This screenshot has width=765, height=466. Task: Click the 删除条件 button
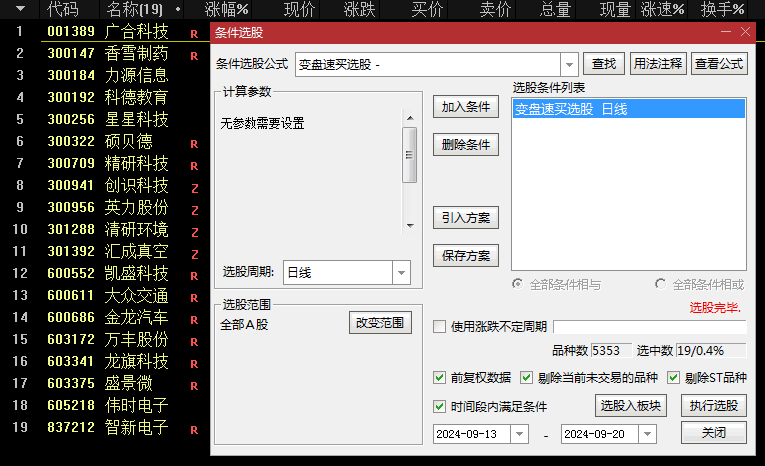(466, 144)
